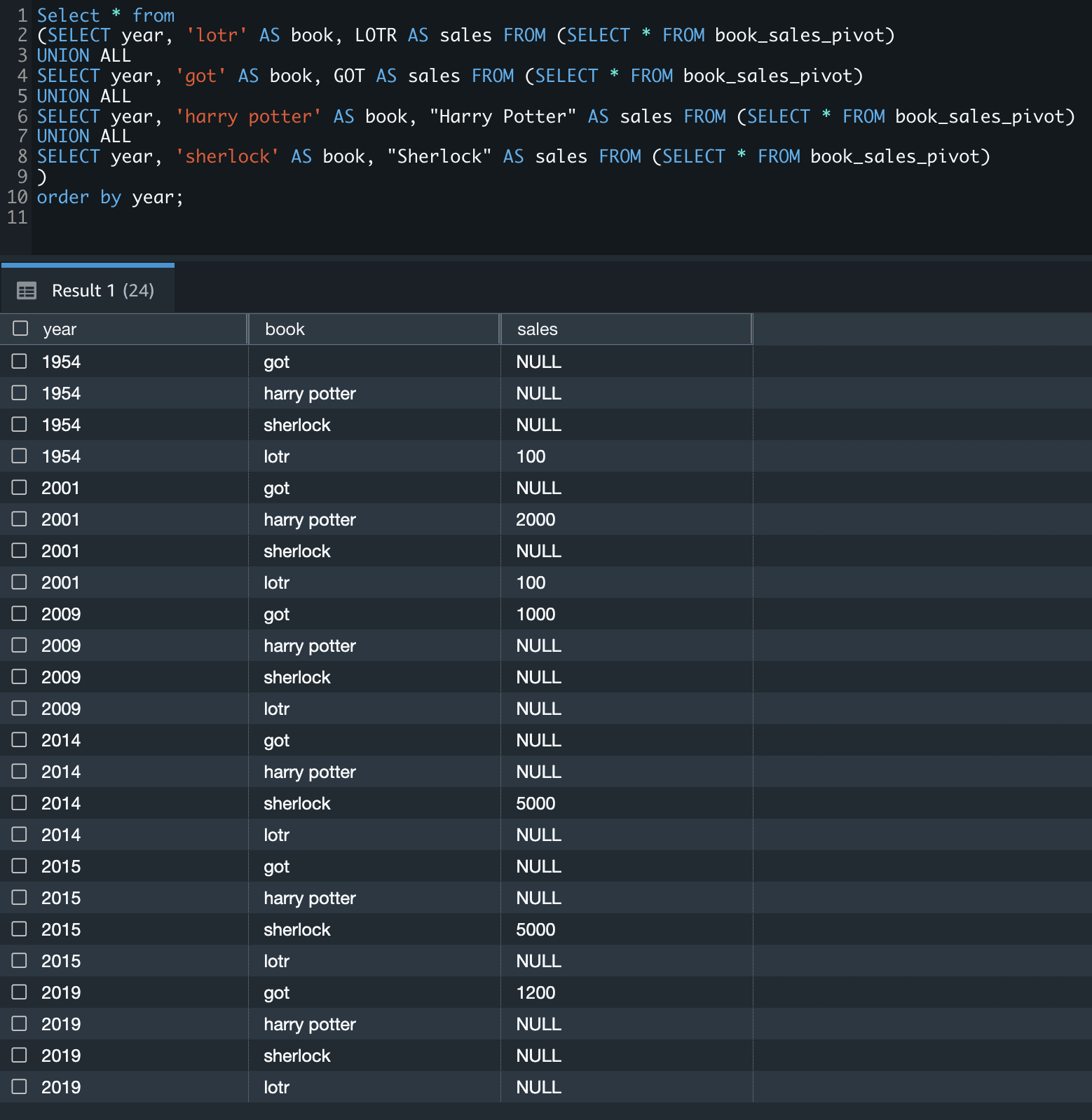This screenshot has height=1120, width=1092.
Task: Select the last row checkbox for 2019 lotr
Action: [20, 1087]
